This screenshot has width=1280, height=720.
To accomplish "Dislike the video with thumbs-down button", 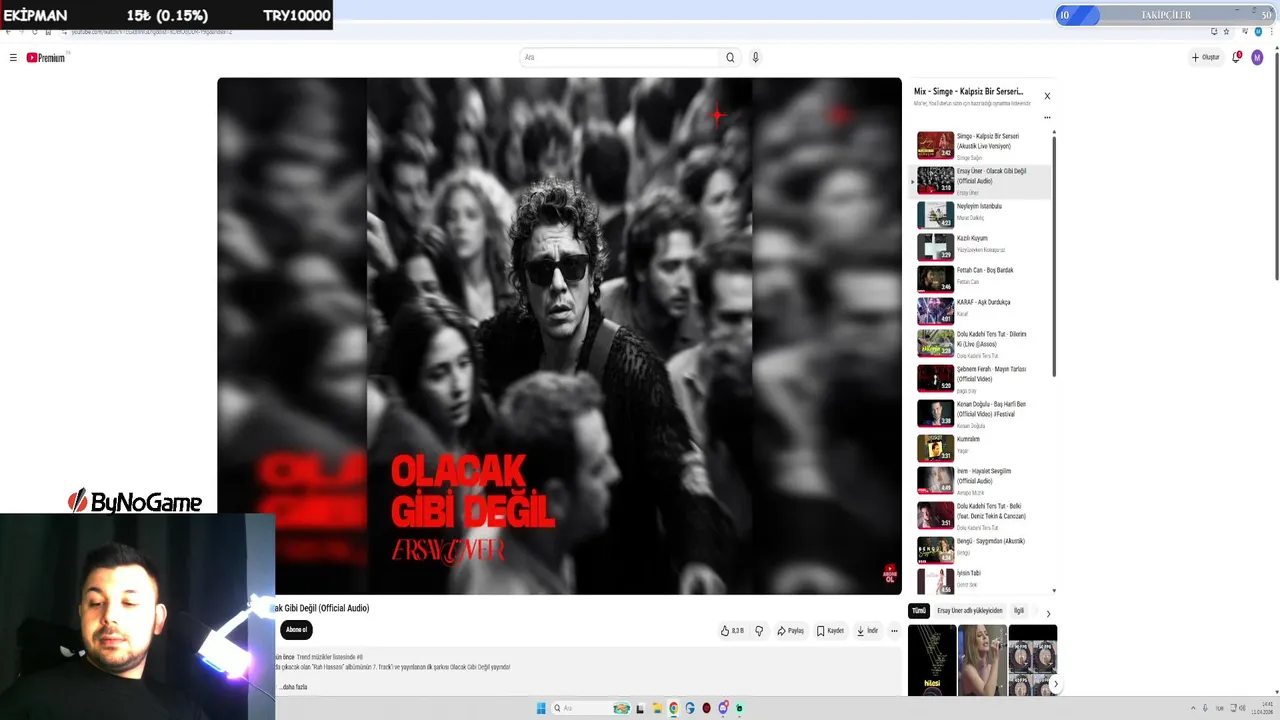I will click(759, 631).
